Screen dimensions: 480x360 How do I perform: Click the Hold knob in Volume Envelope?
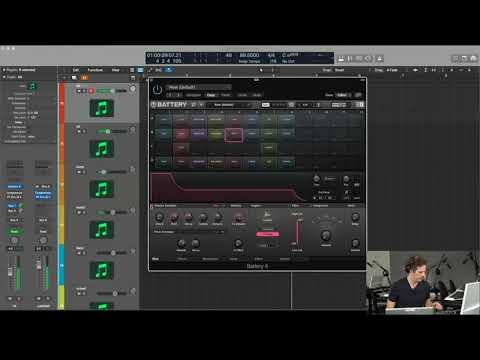[x=174, y=218]
